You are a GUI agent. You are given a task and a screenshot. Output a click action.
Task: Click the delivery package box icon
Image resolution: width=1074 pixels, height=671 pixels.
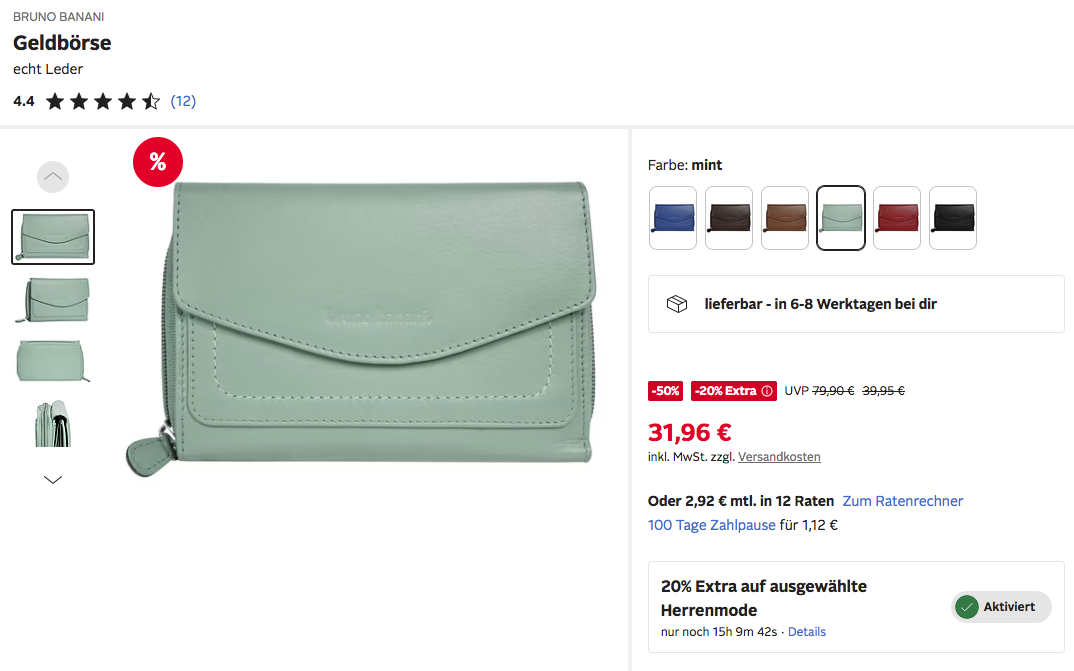point(677,304)
